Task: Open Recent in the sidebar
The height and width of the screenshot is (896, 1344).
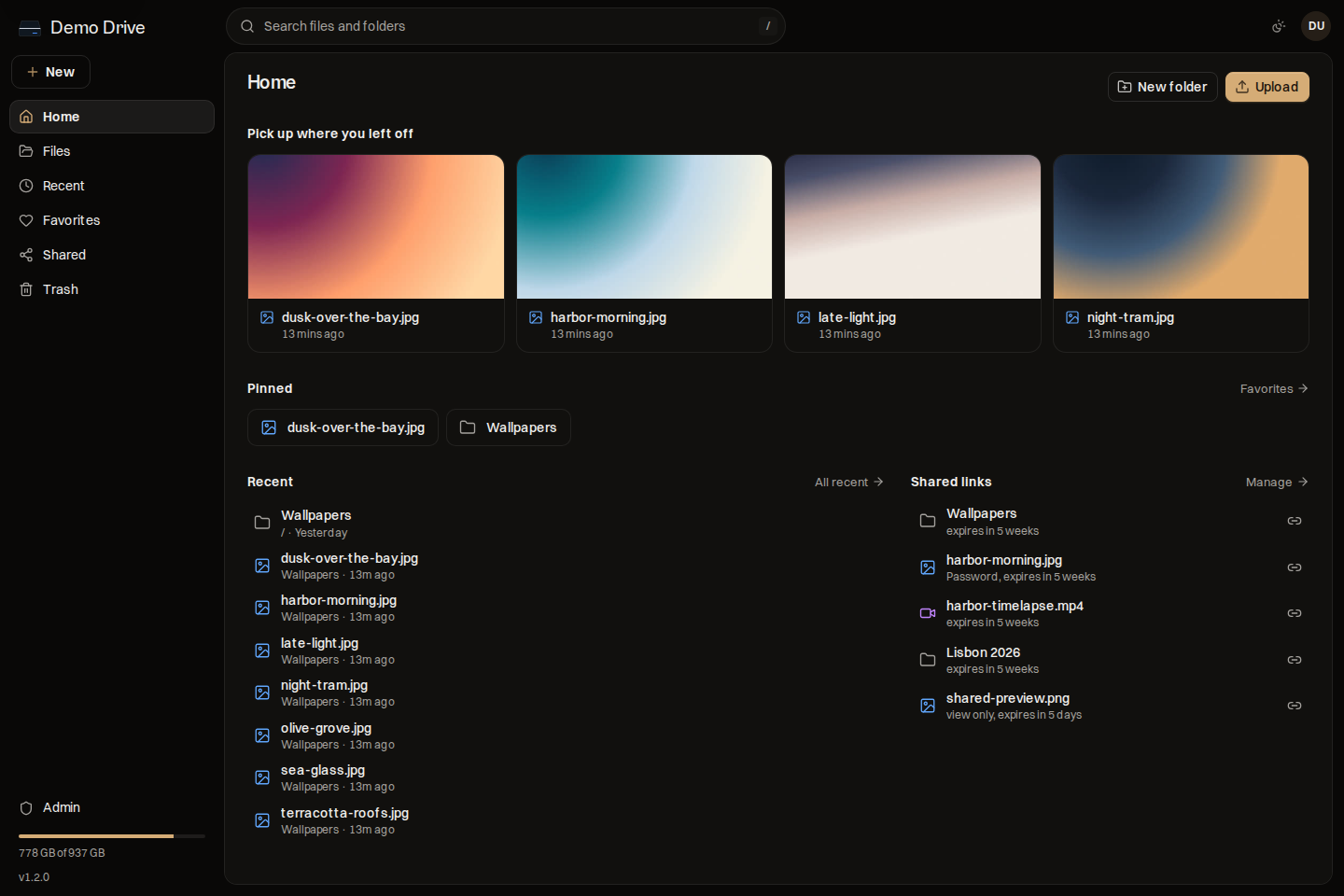Action: click(x=112, y=186)
